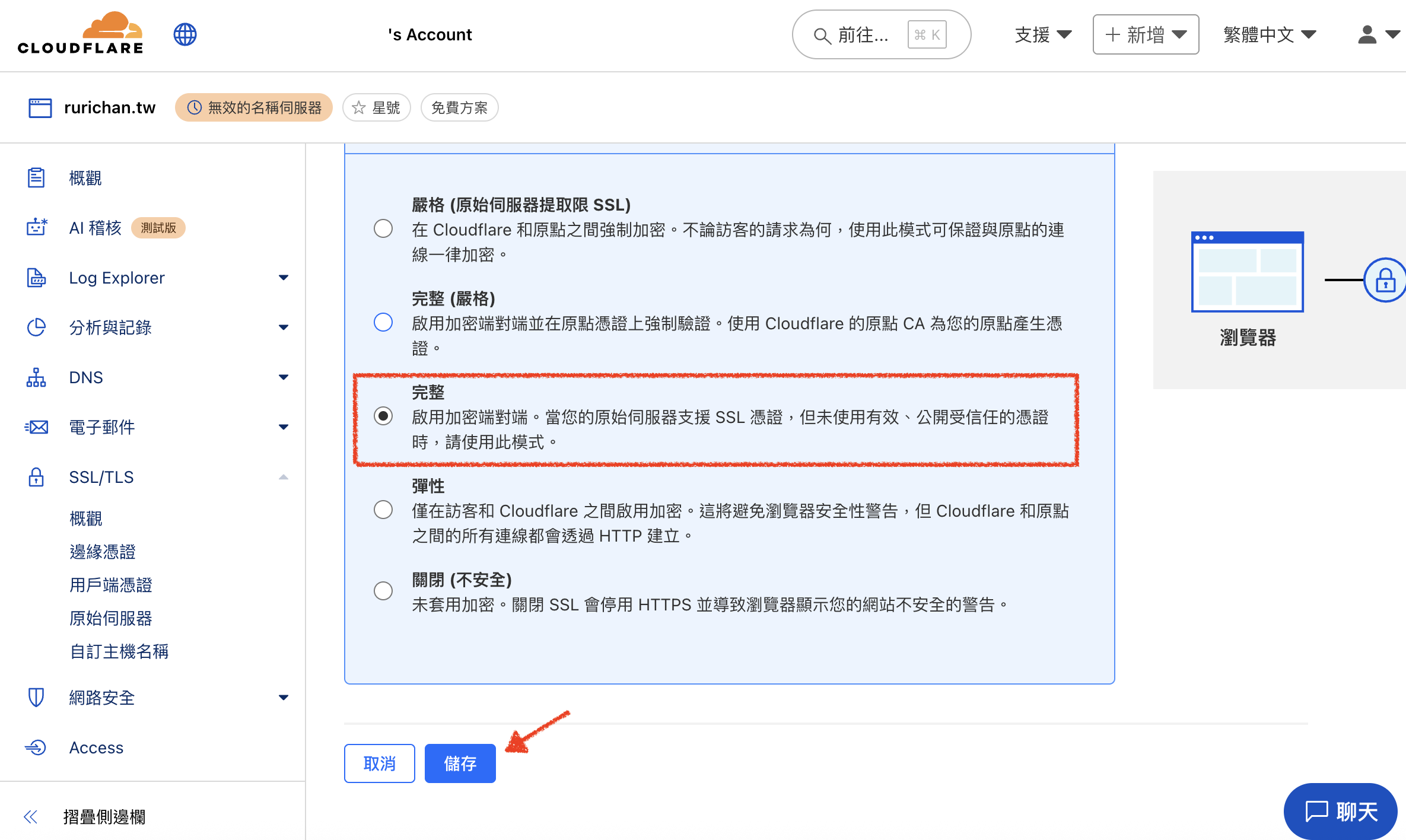
Task: Click the ruricahn.tw site window icon
Action: pyautogui.click(x=40, y=107)
